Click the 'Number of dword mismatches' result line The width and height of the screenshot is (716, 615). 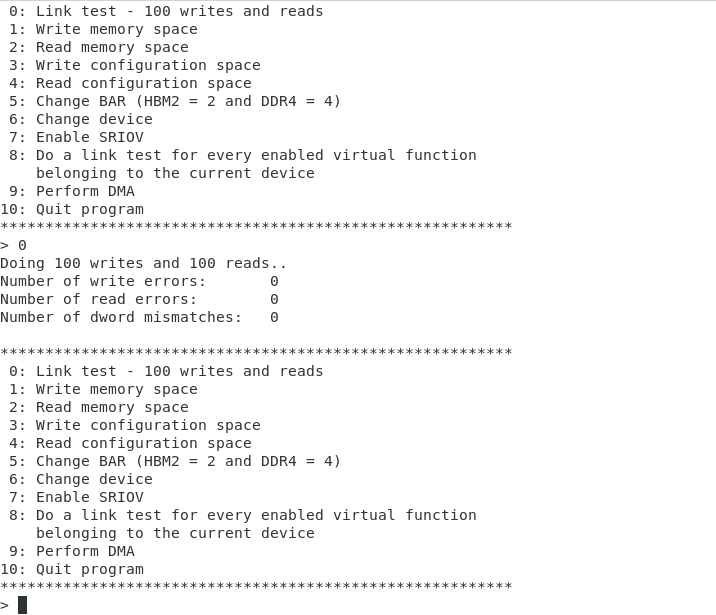[139, 317]
